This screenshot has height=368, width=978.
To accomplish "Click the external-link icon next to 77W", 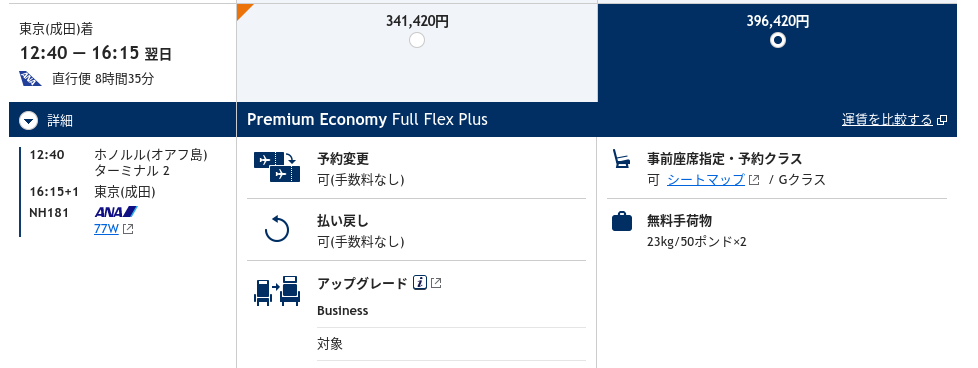I will click(128, 229).
